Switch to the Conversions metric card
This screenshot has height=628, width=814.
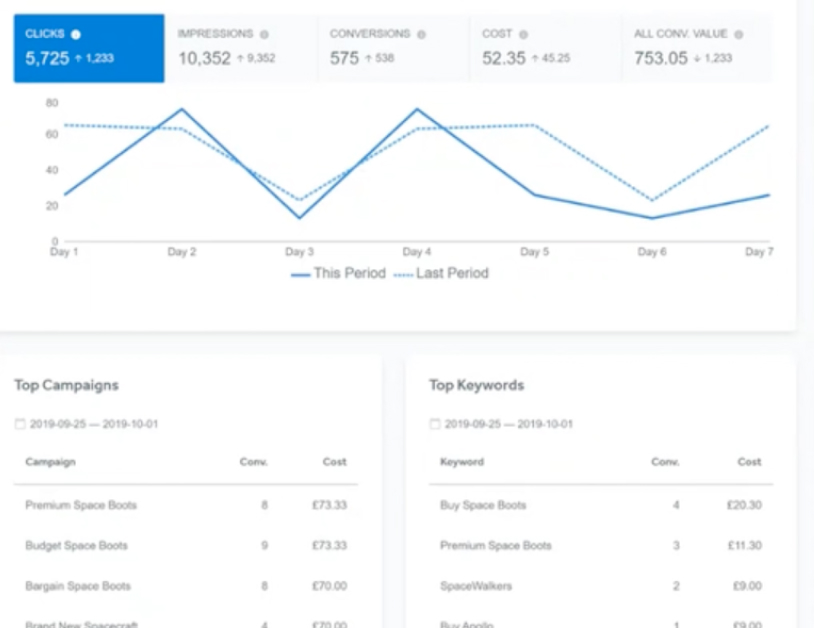click(x=392, y=48)
